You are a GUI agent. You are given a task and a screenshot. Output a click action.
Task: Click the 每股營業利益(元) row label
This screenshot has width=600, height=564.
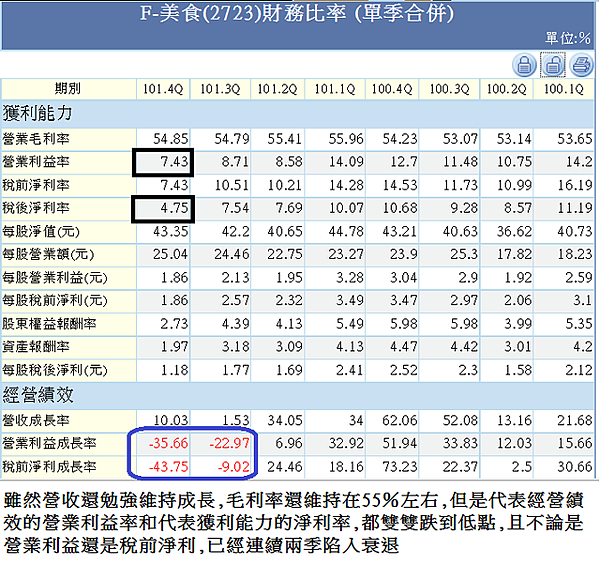pos(55,278)
